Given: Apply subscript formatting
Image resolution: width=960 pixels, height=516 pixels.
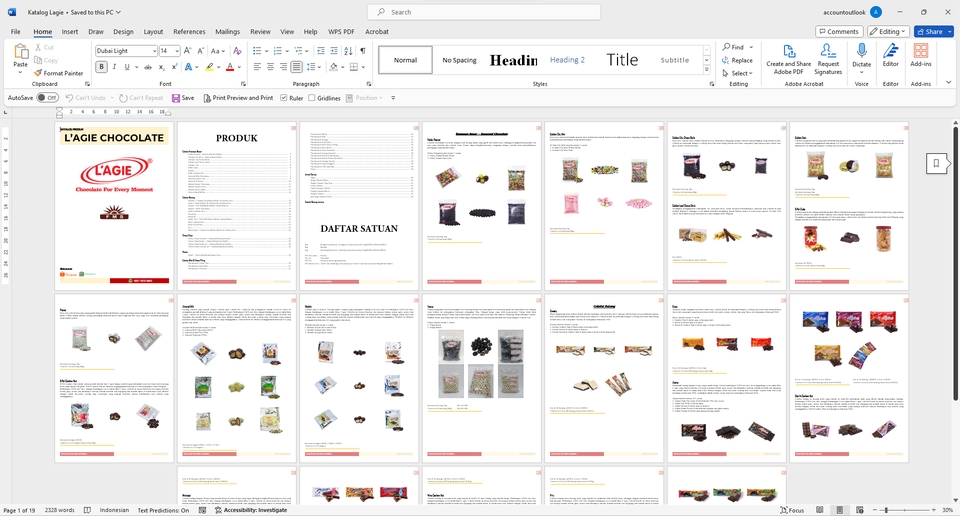Looking at the screenshot, I should 162,67.
